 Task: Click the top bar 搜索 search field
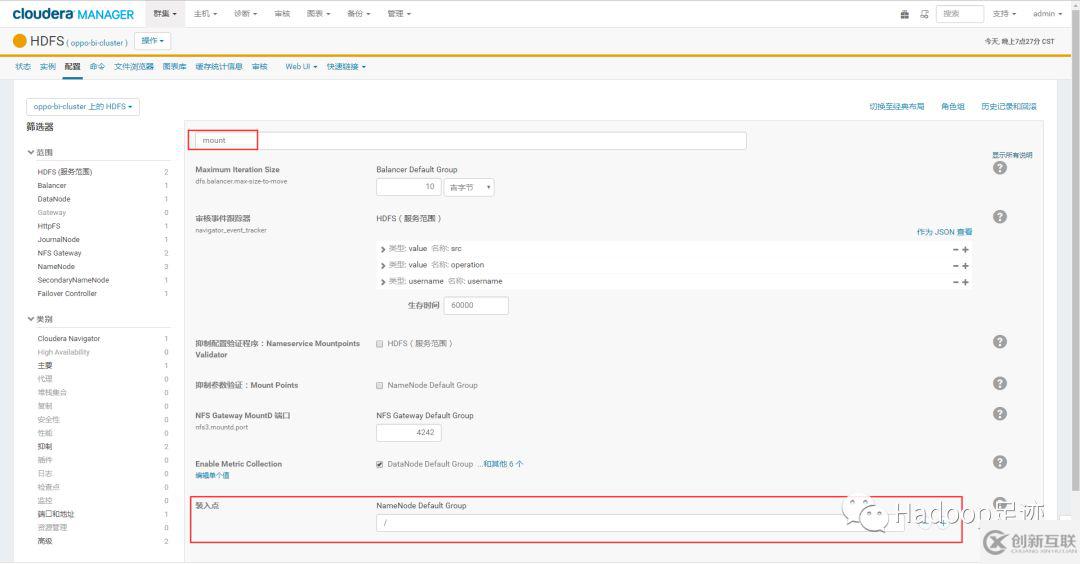point(959,14)
